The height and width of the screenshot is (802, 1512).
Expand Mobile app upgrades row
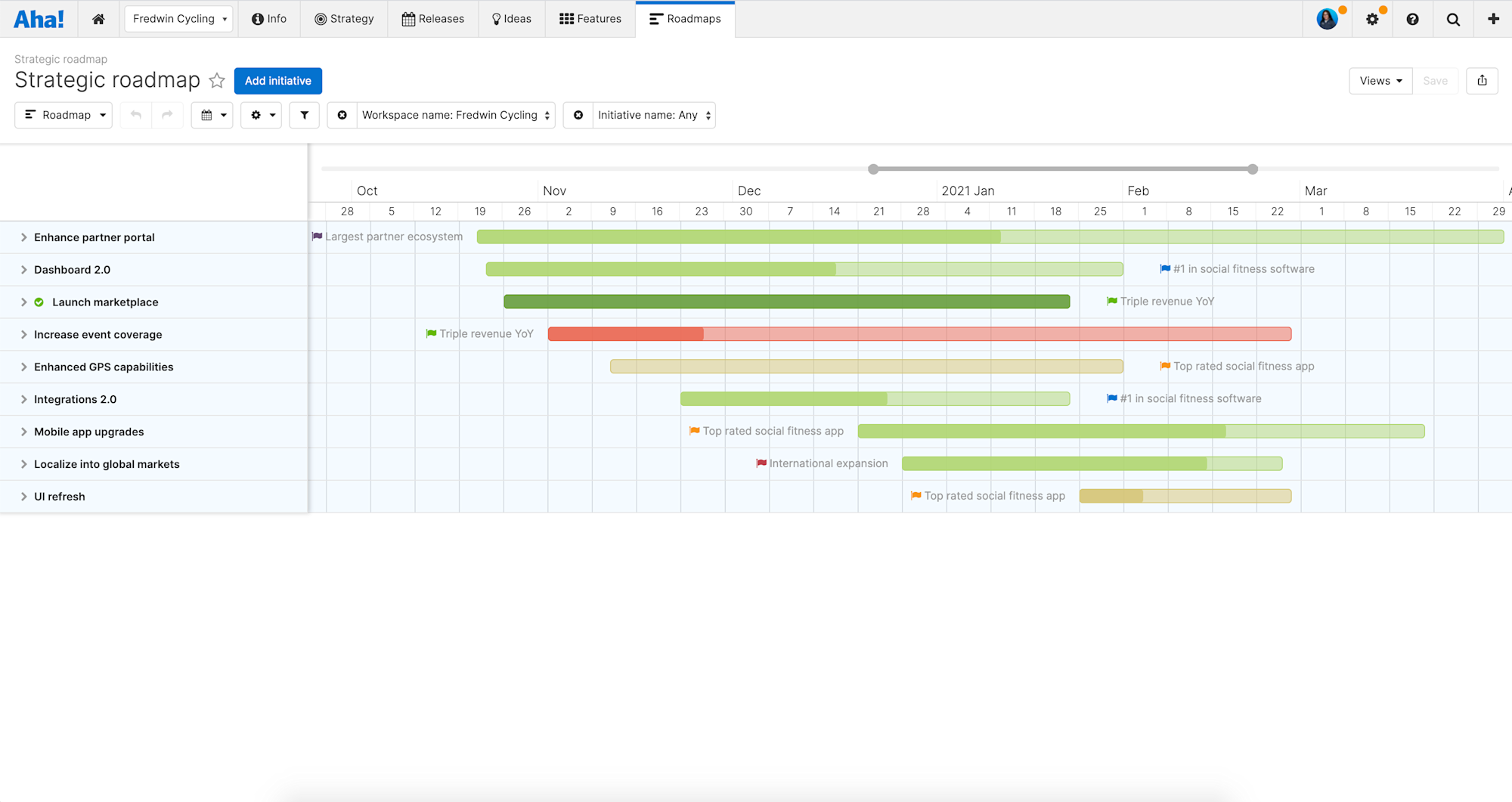24,432
